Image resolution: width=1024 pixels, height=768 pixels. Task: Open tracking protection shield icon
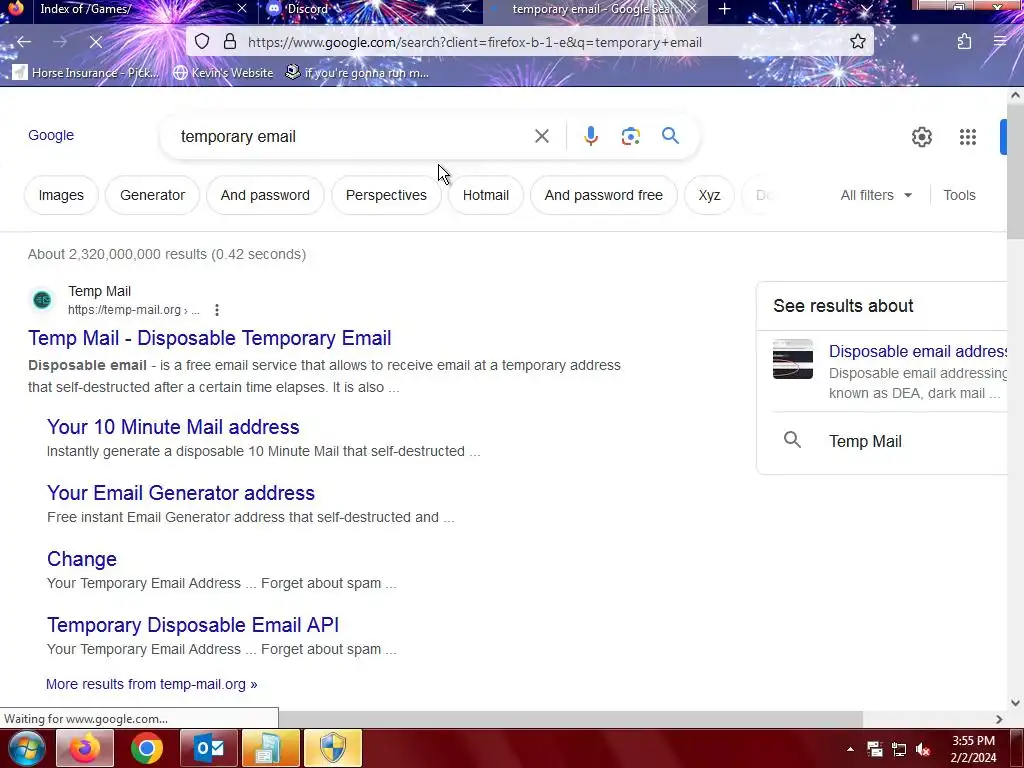coord(202,42)
